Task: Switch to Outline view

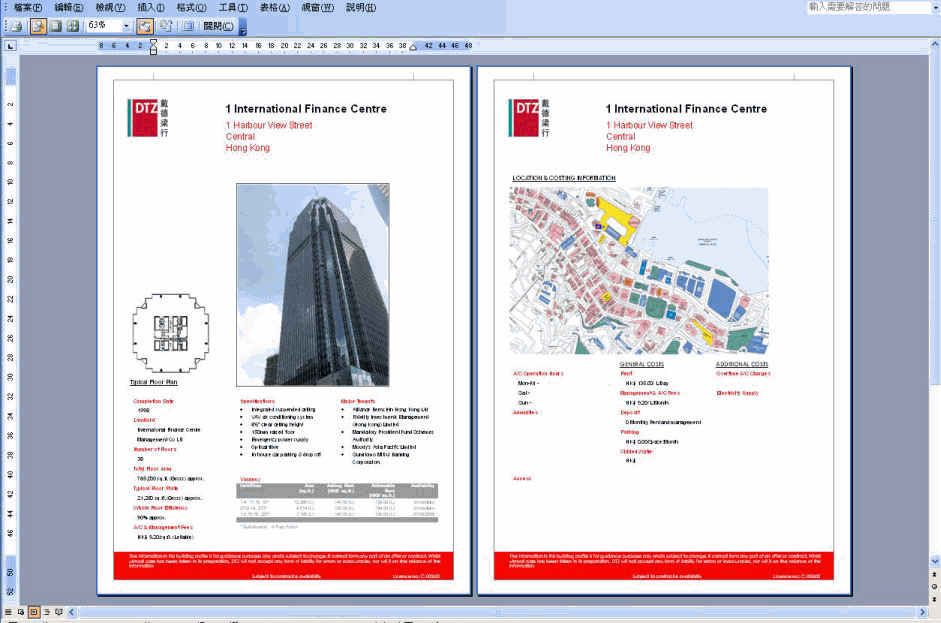Action: 46,612
